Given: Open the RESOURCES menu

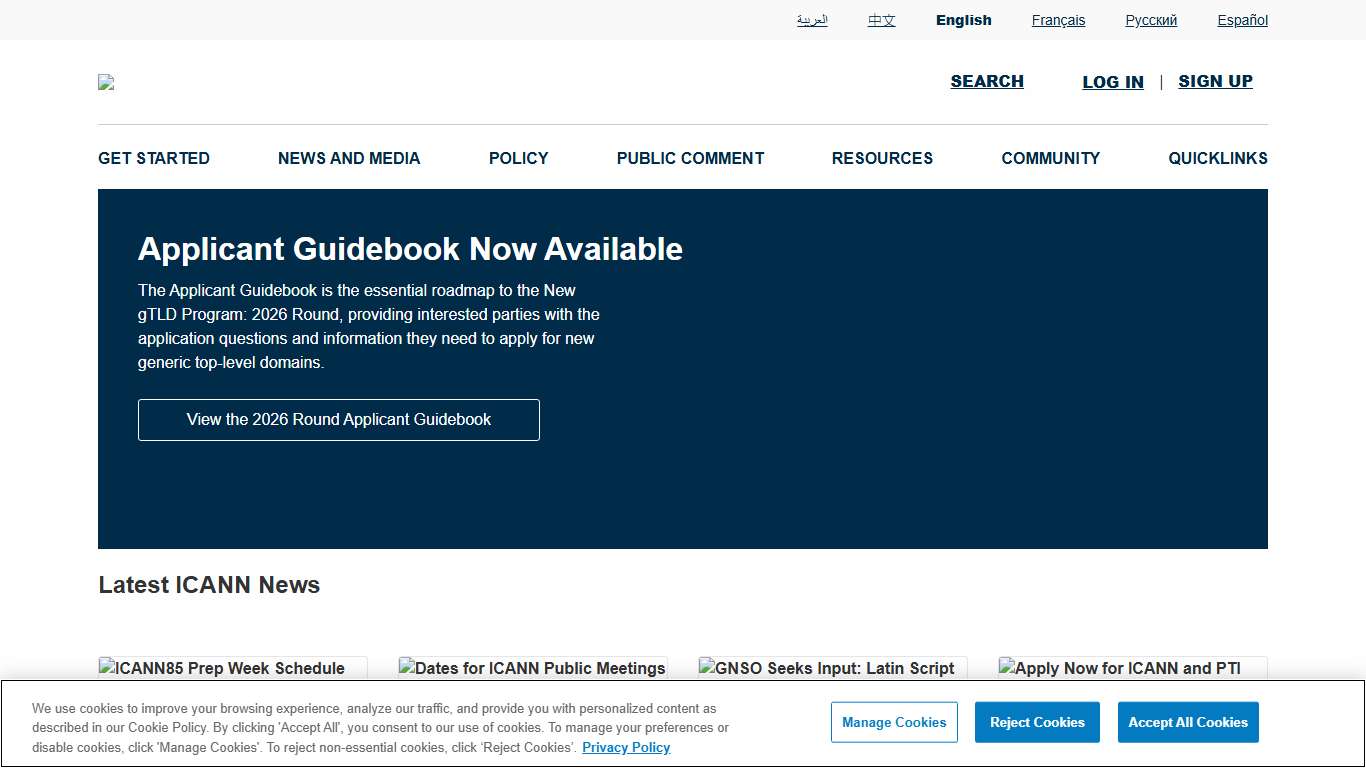Looking at the screenshot, I should 882,158.
